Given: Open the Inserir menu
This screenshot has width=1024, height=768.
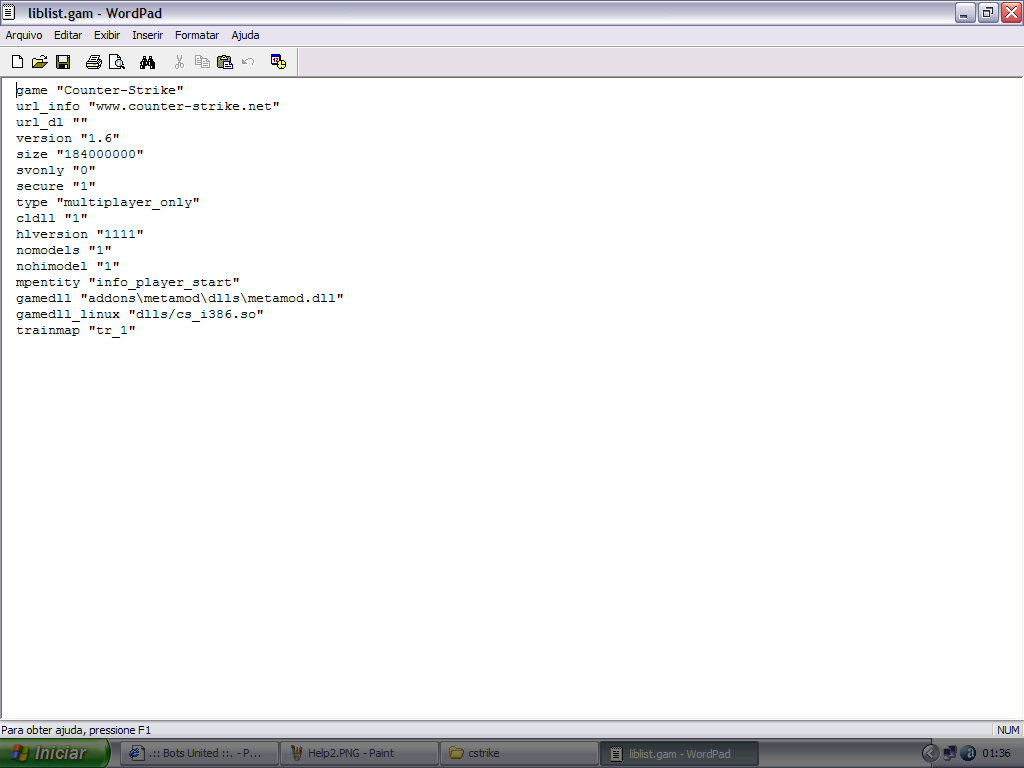Looking at the screenshot, I should (148, 35).
